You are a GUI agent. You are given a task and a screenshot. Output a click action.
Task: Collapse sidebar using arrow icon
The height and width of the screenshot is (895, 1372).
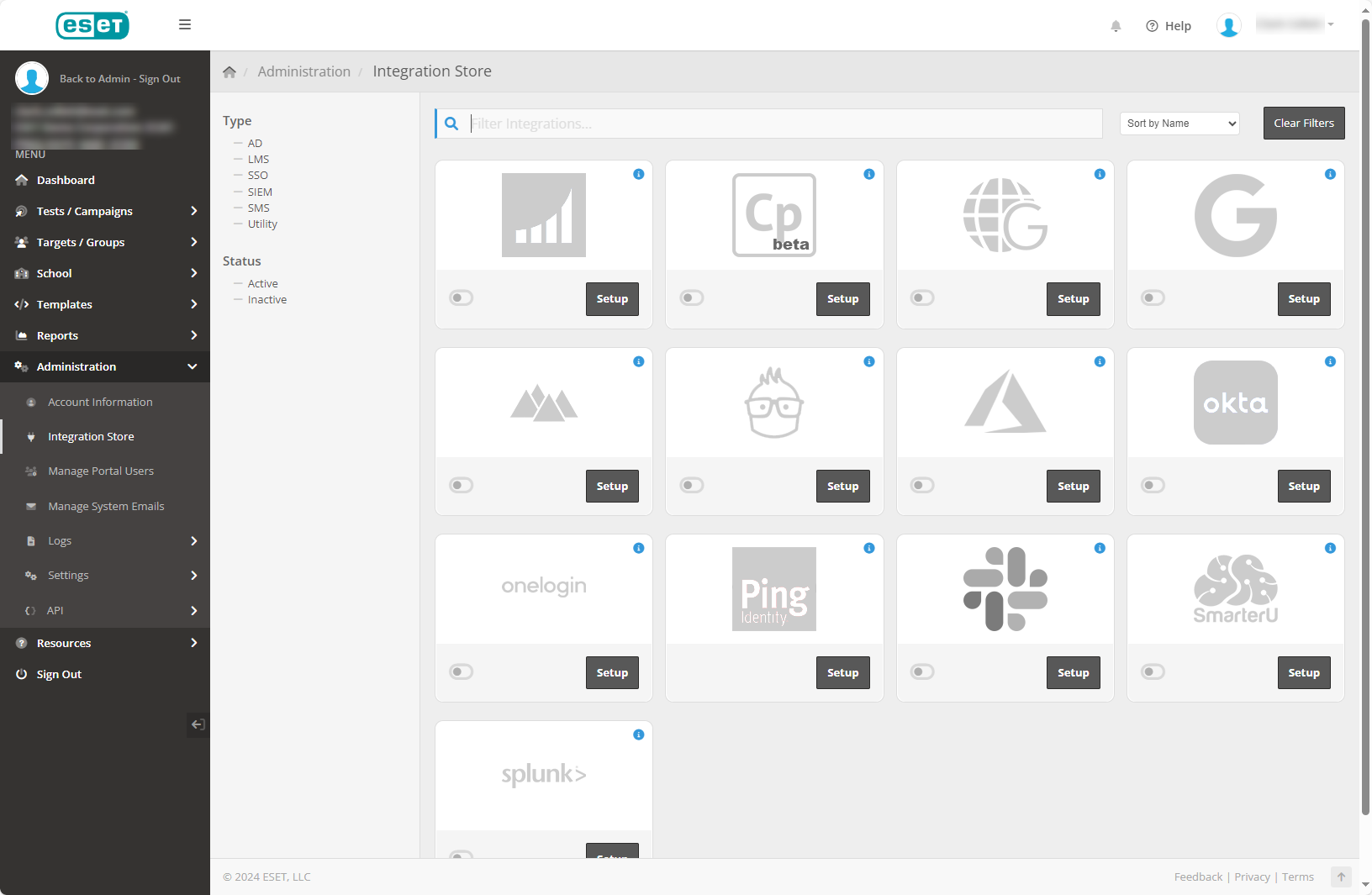pyautogui.click(x=198, y=724)
